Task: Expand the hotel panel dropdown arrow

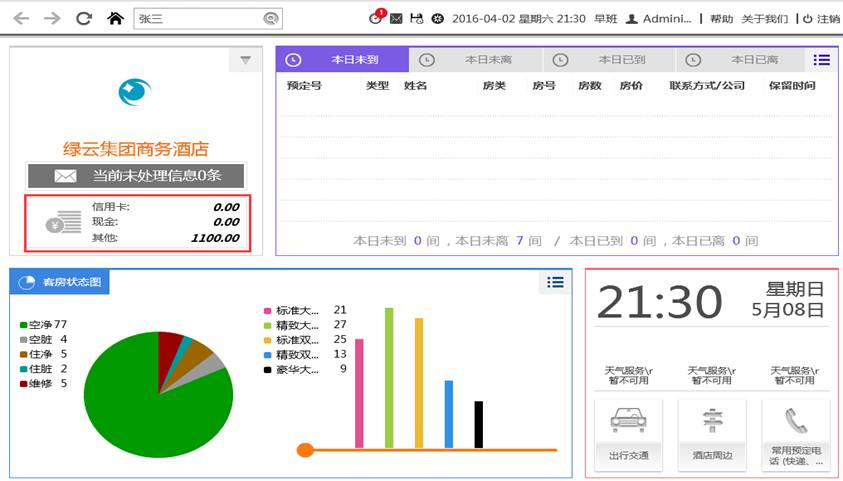Action: [x=246, y=60]
